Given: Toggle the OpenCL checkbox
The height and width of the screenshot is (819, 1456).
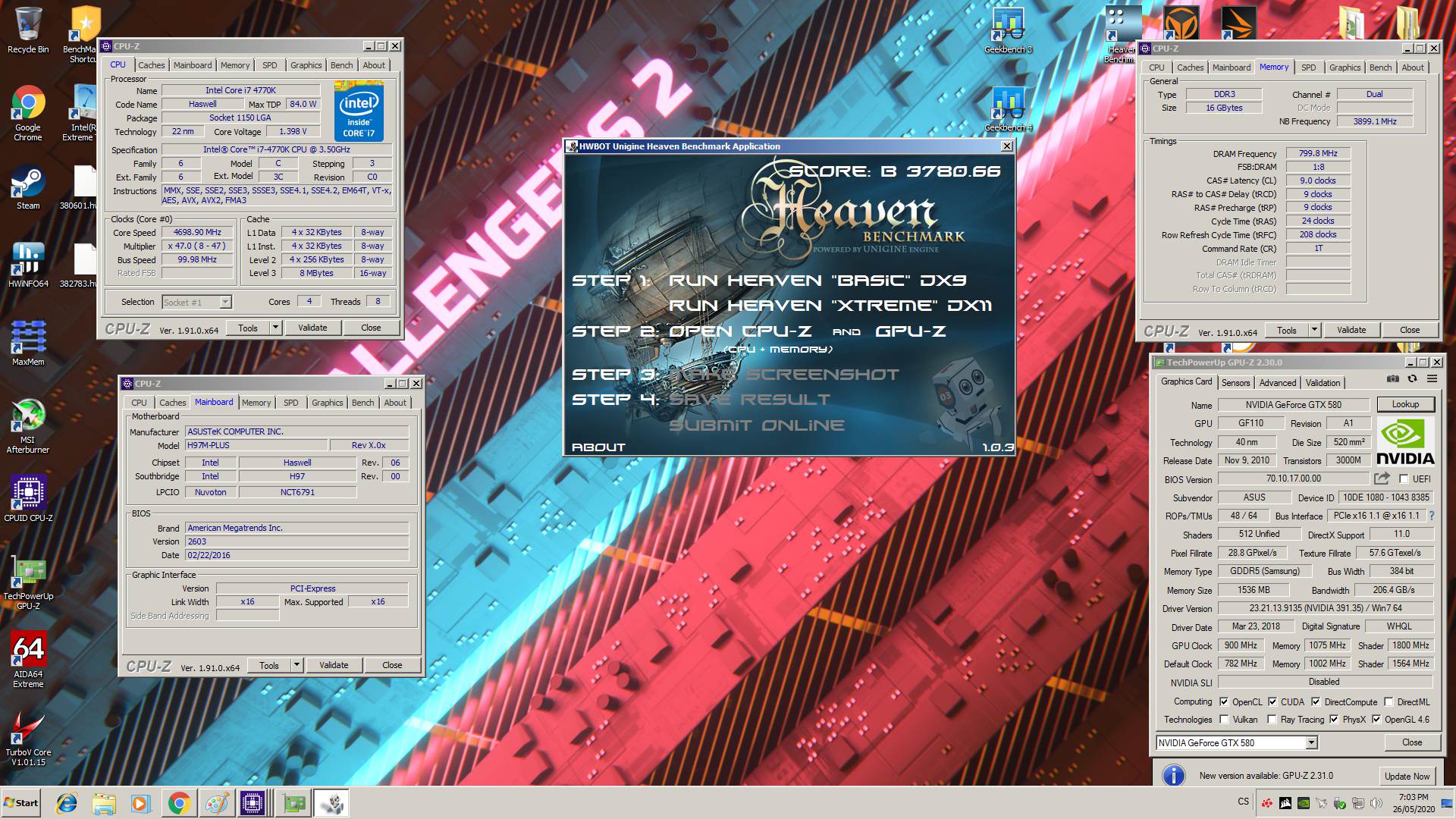Looking at the screenshot, I should [x=1223, y=701].
